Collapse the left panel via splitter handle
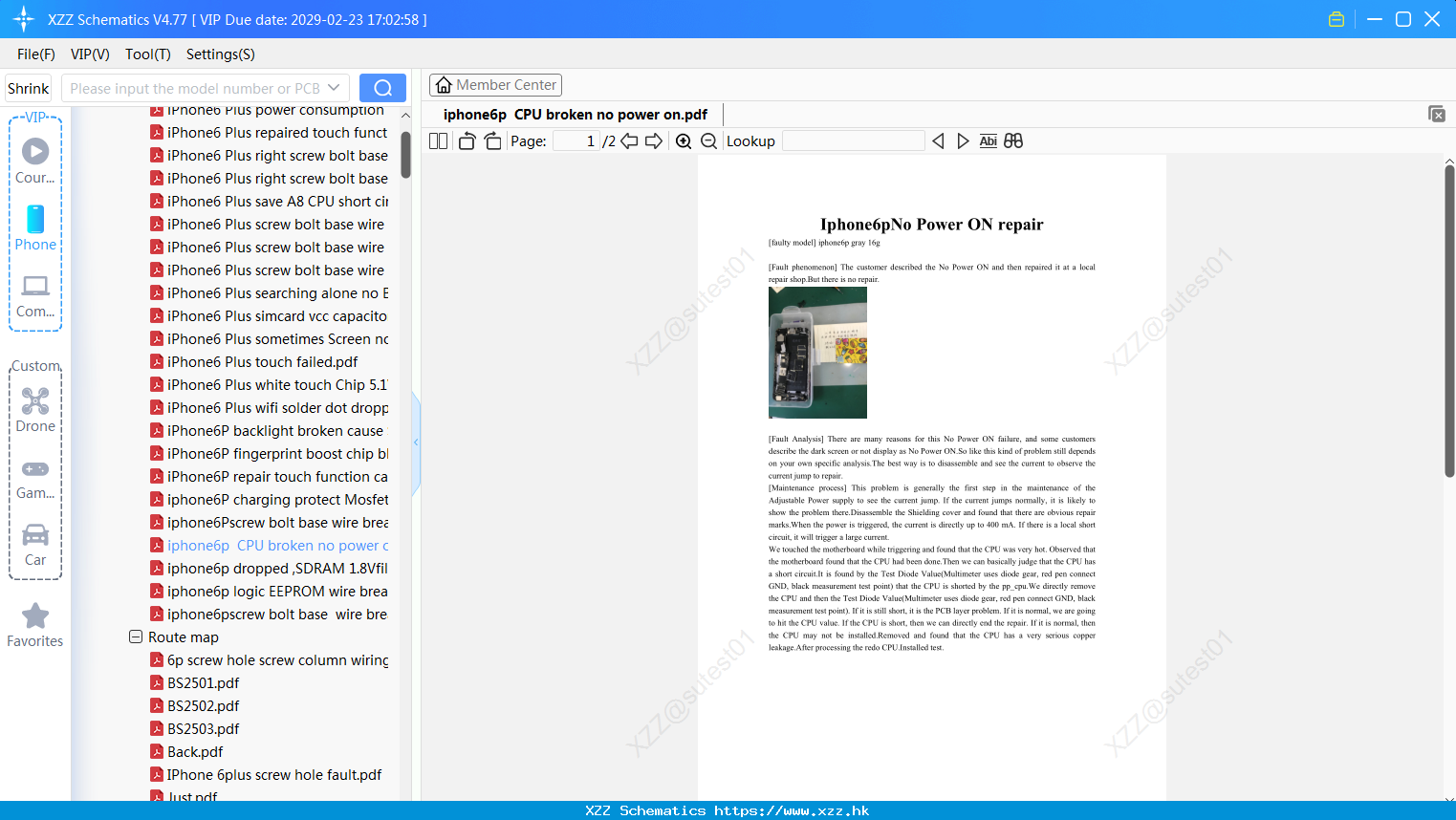The height and width of the screenshot is (820, 1456). click(416, 442)
